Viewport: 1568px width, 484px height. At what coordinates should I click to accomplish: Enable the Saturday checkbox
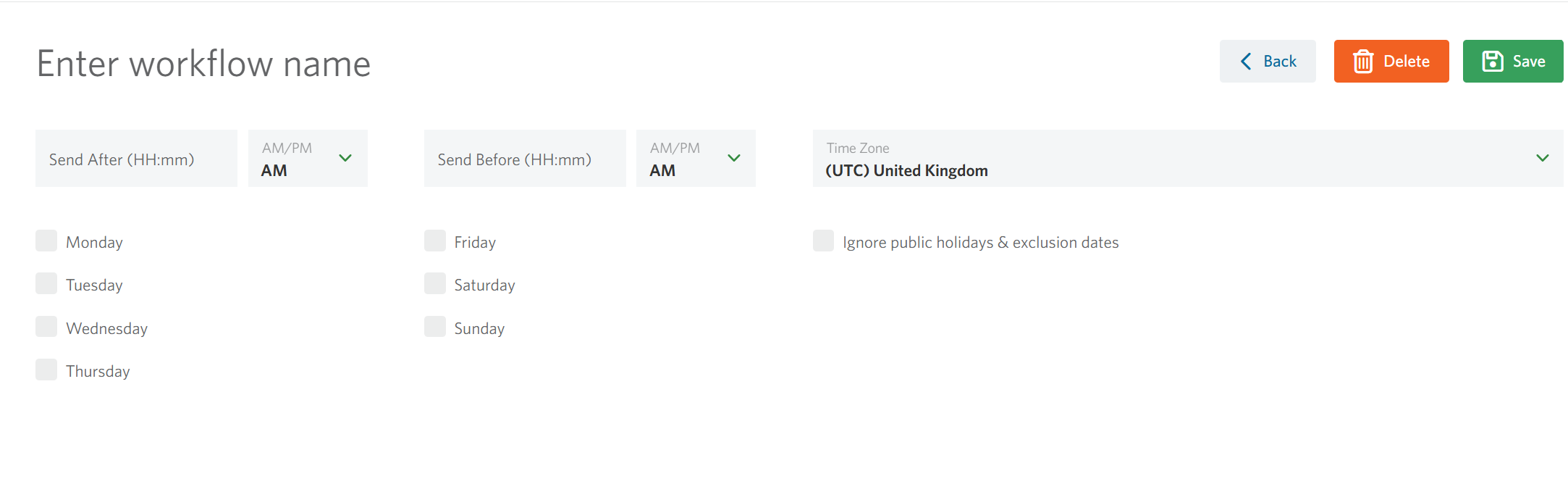[435, 283]
